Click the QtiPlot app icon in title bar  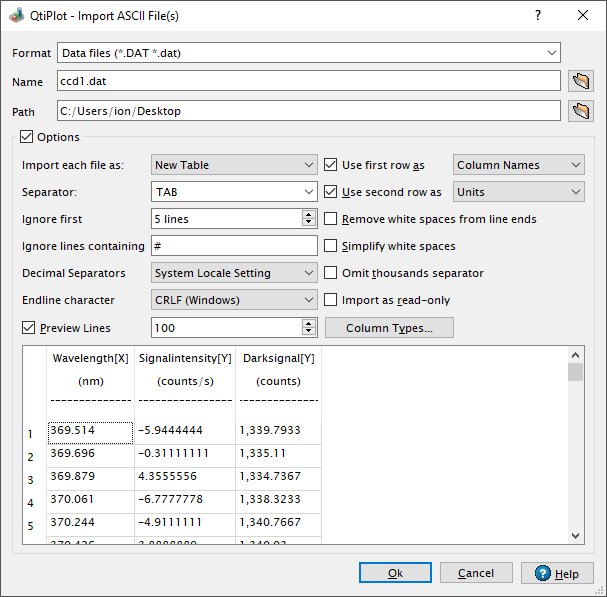pos(17,16)
